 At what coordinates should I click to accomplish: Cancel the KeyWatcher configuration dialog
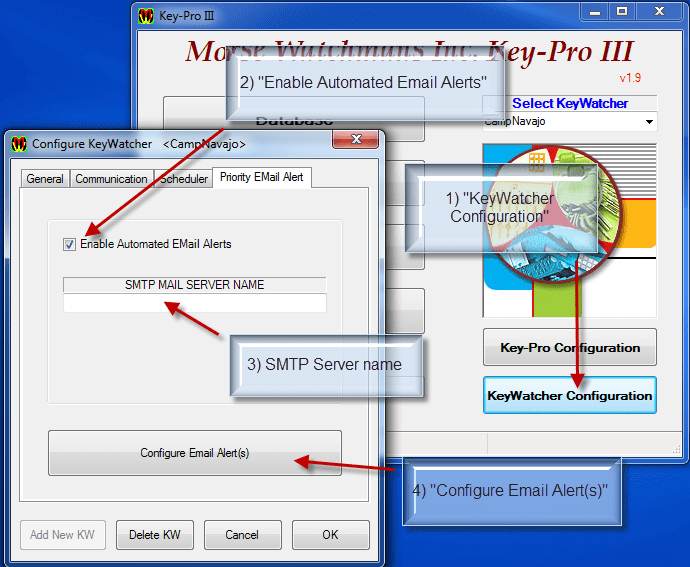(242, 535)
